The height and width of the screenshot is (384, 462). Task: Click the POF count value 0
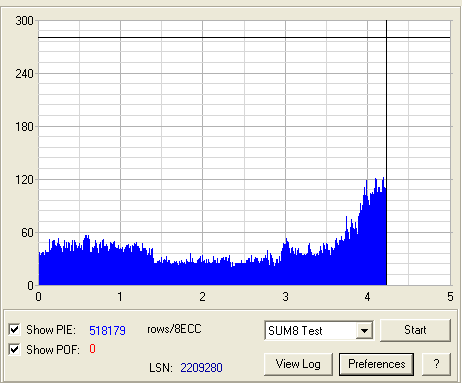92,349
